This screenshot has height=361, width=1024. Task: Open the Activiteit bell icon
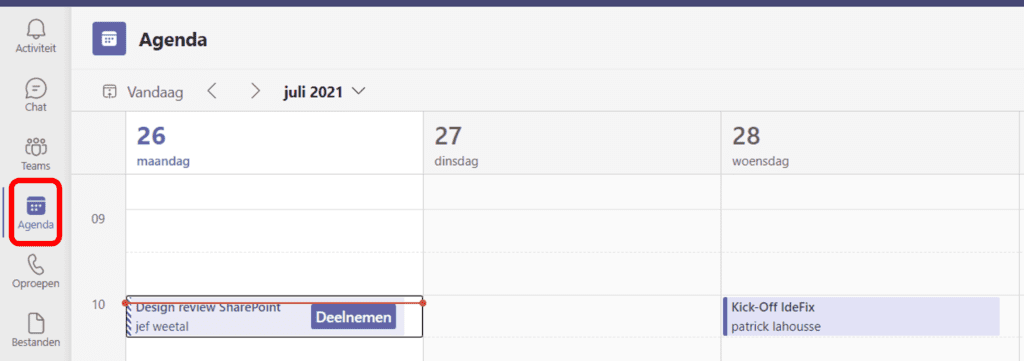[x=36, y=36]
